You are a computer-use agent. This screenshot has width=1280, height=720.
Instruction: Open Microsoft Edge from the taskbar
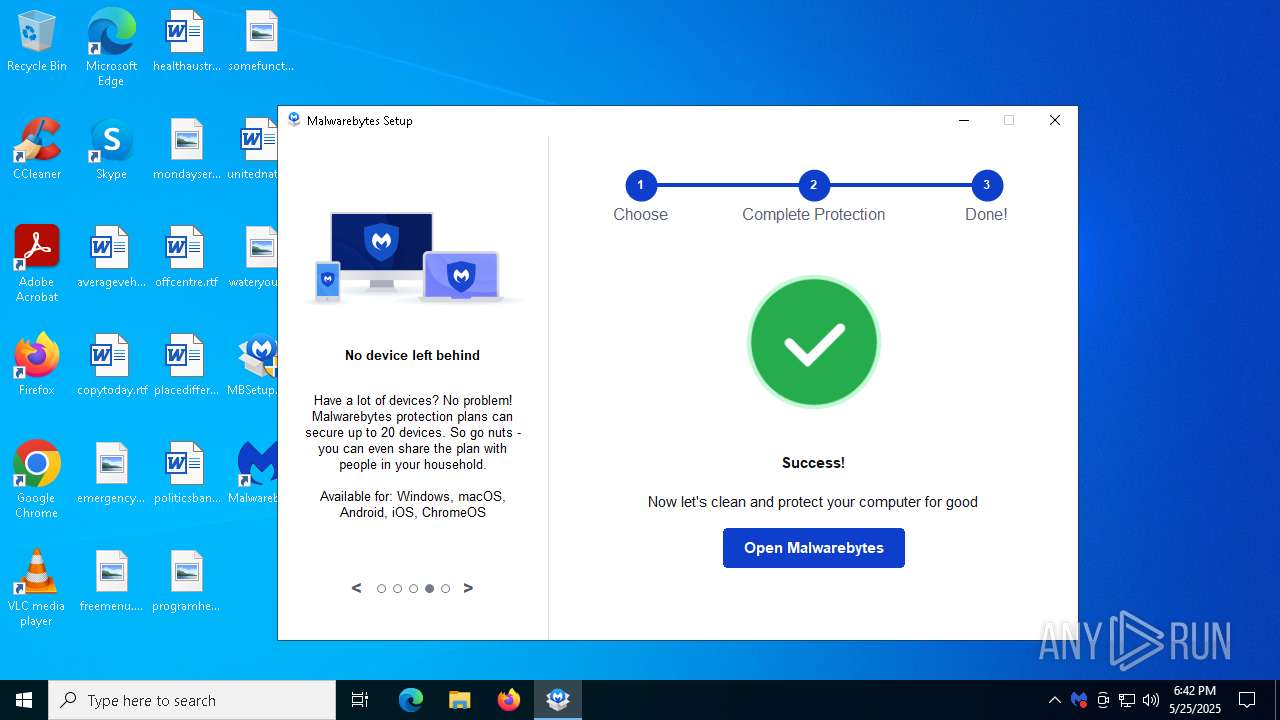[411, 700]
